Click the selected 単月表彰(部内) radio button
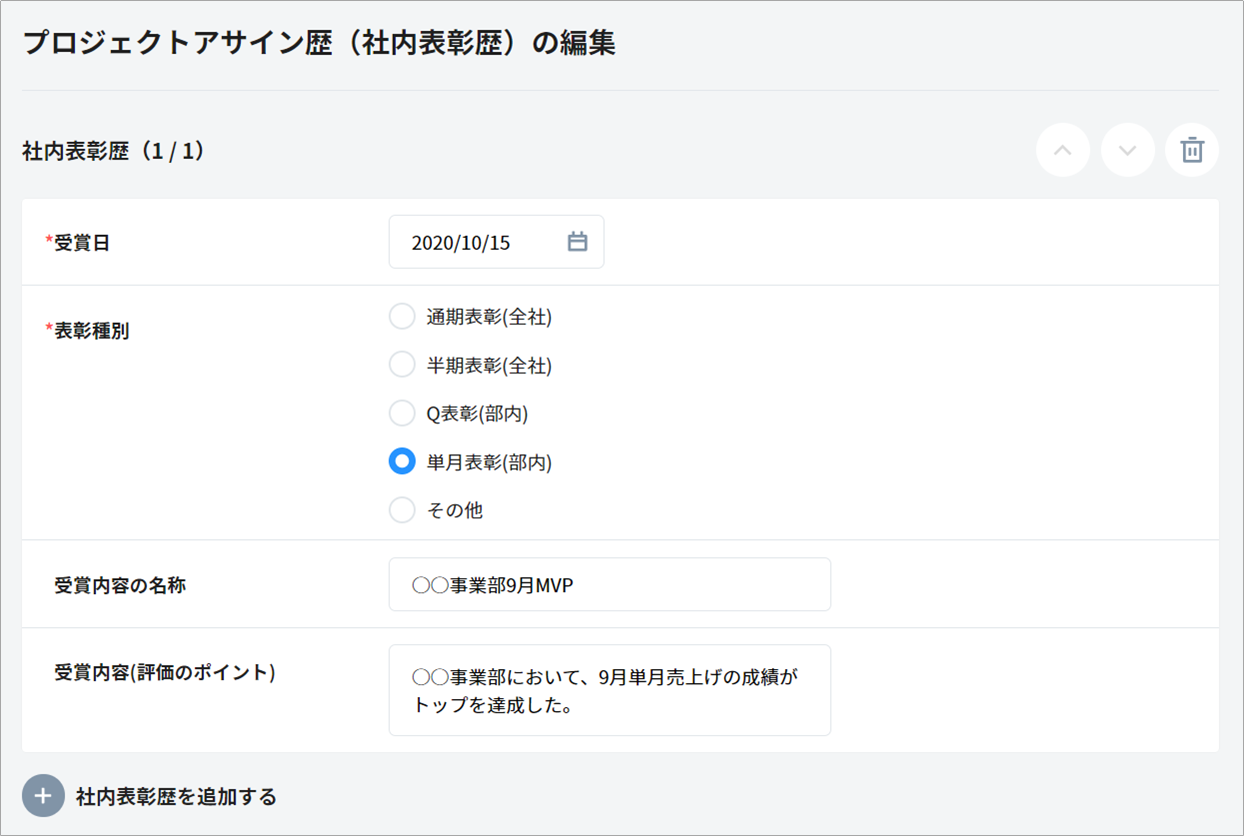1244x836 pixels. coord(402,461)
